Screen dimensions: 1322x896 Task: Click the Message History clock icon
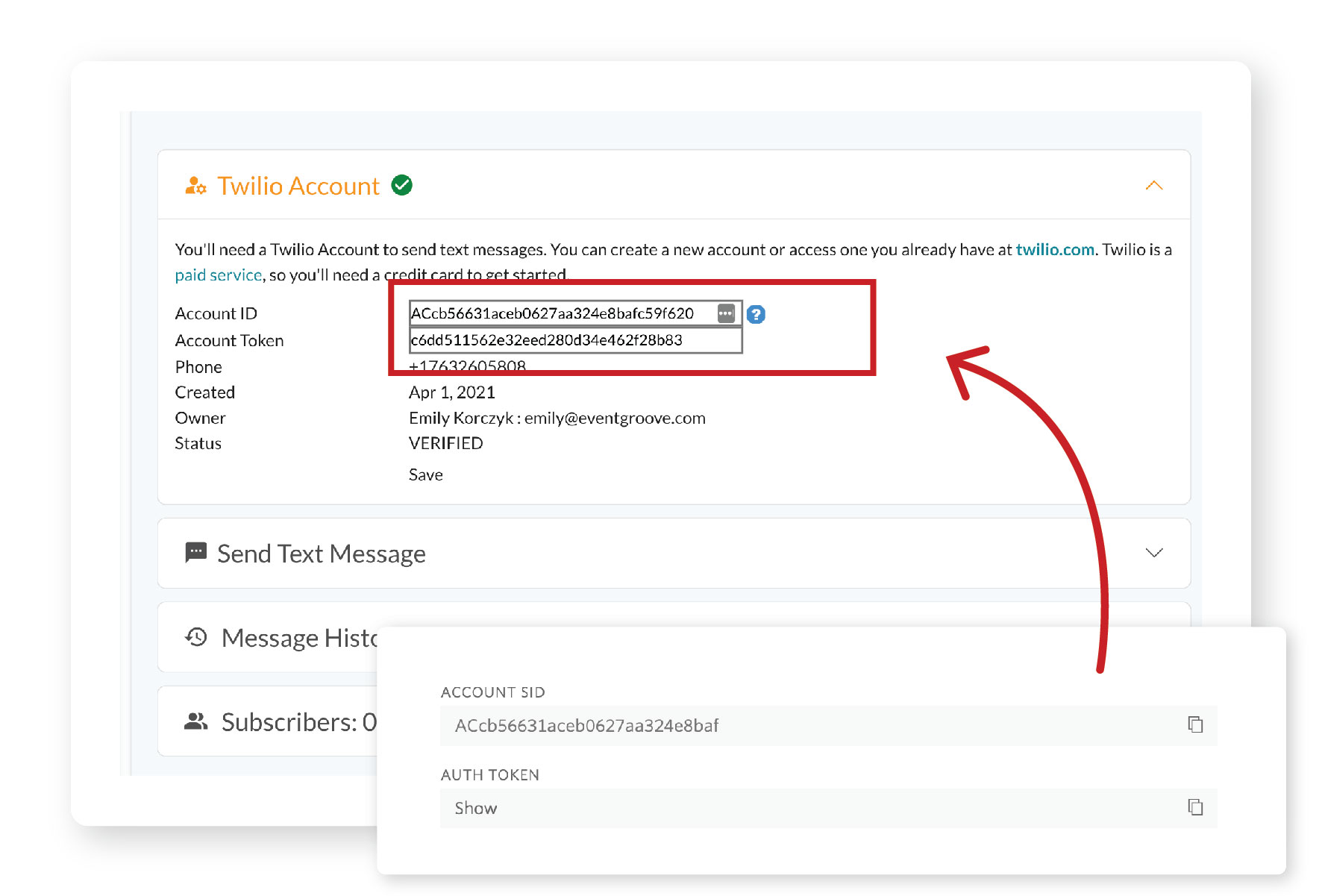[x=196, y=637]
